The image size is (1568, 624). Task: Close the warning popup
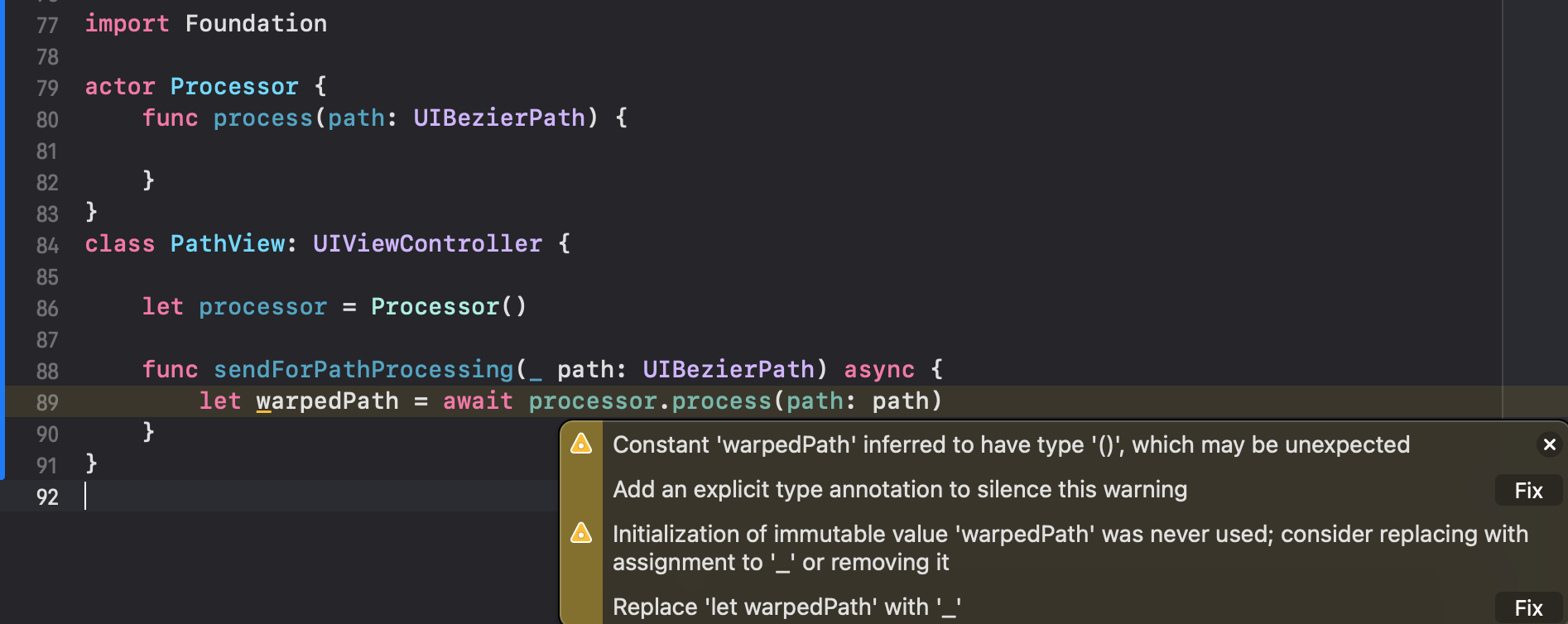click(x=1549, y=444)
